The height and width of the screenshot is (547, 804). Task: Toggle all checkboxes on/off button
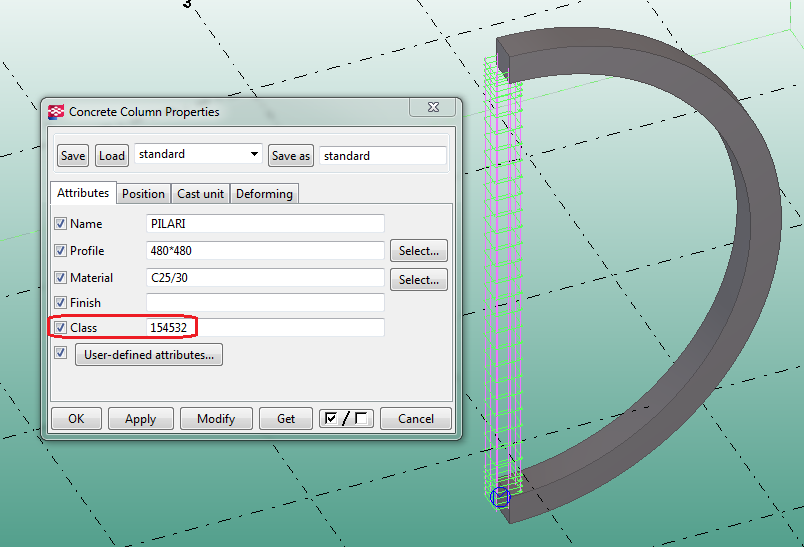point(346,419)
